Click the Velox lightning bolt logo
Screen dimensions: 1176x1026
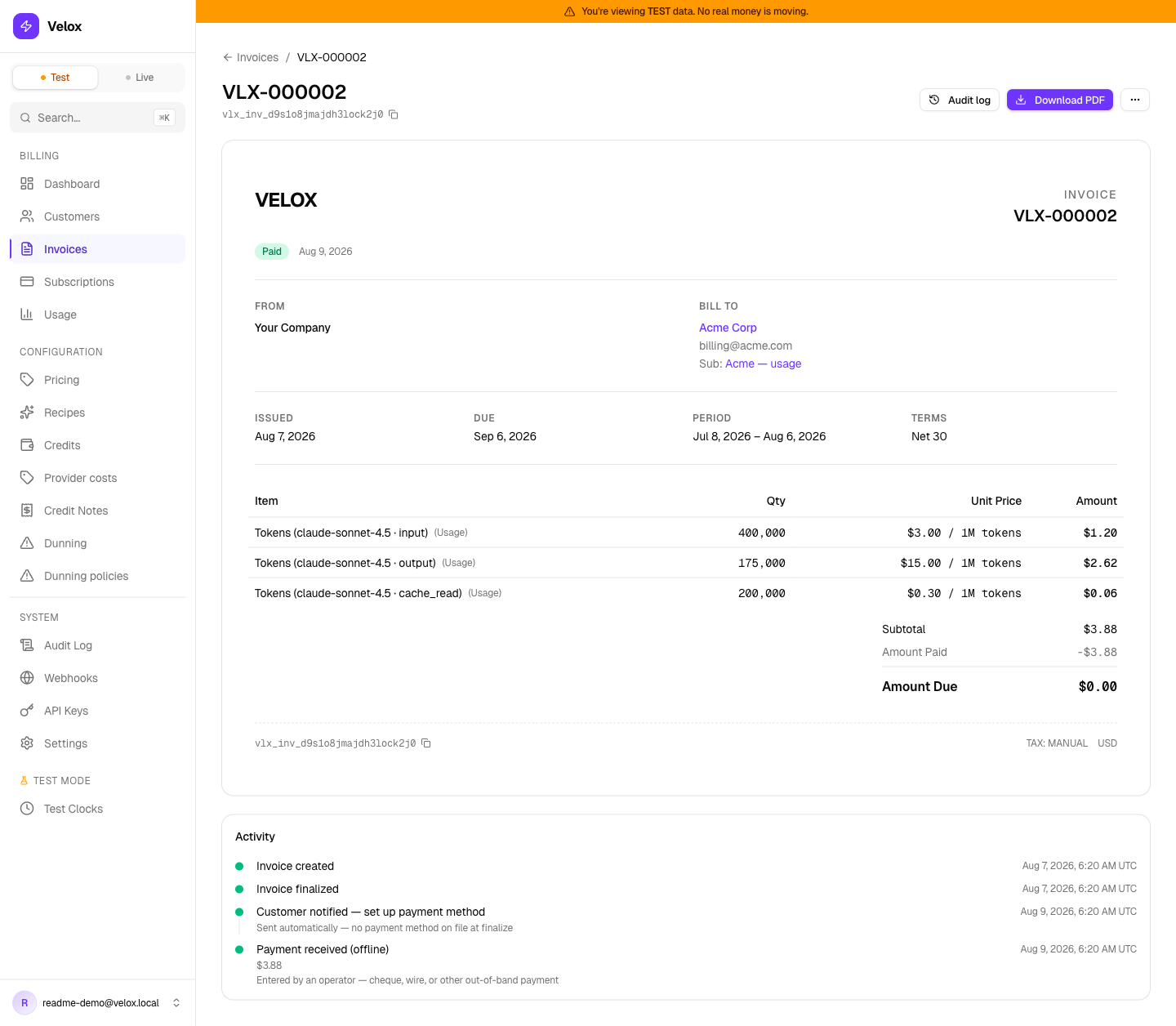tap(26, 26)
